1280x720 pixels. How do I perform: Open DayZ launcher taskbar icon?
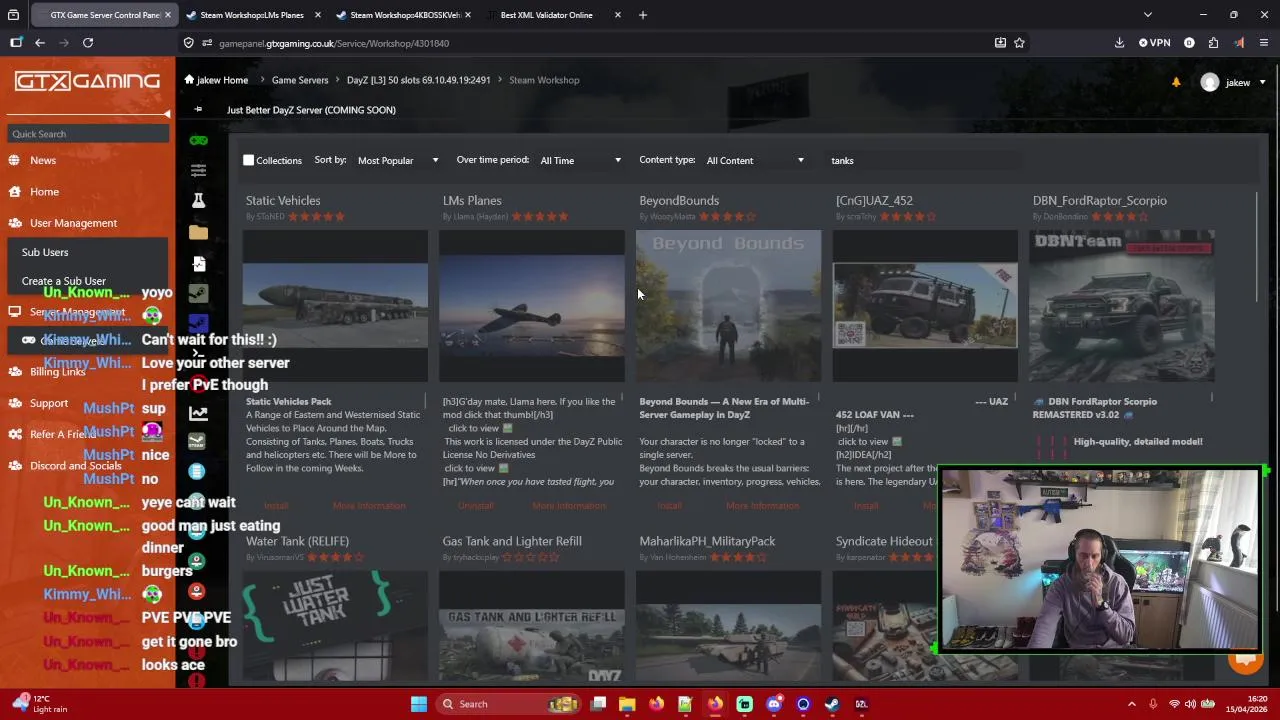861,704
